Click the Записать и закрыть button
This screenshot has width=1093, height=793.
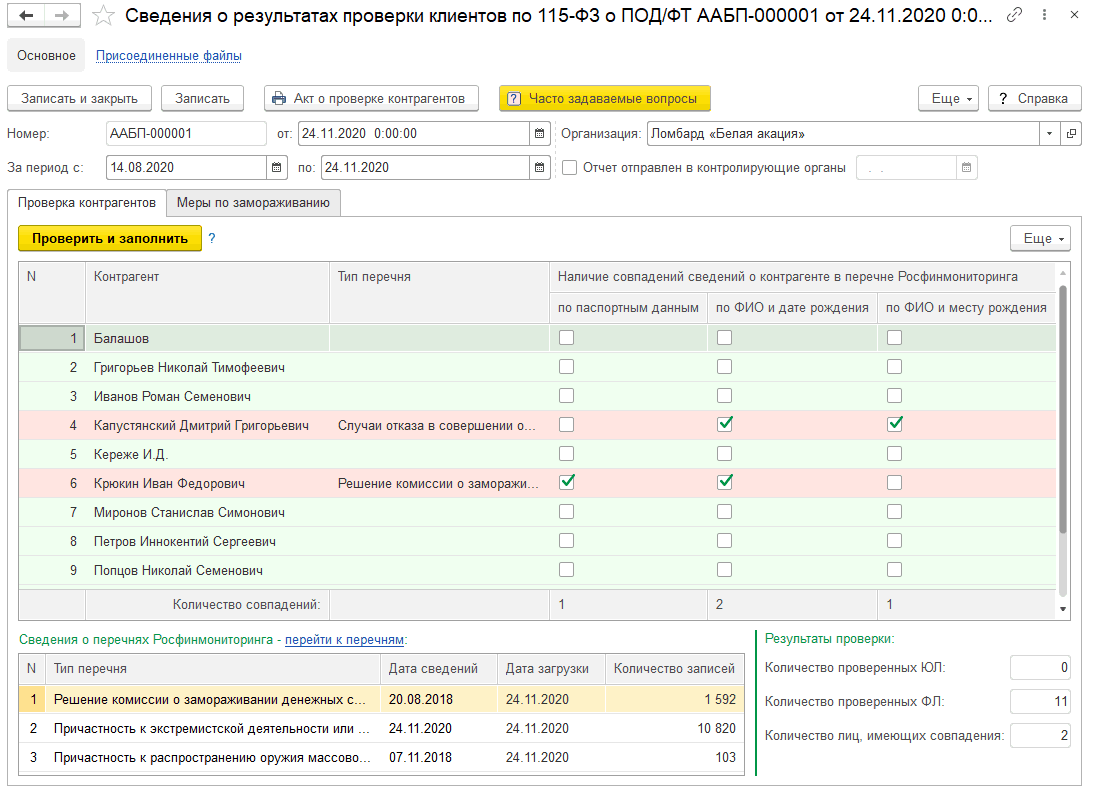79,98
